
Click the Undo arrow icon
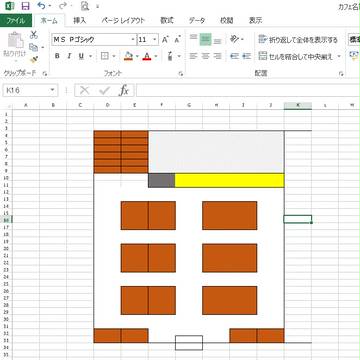click(41, 6)
